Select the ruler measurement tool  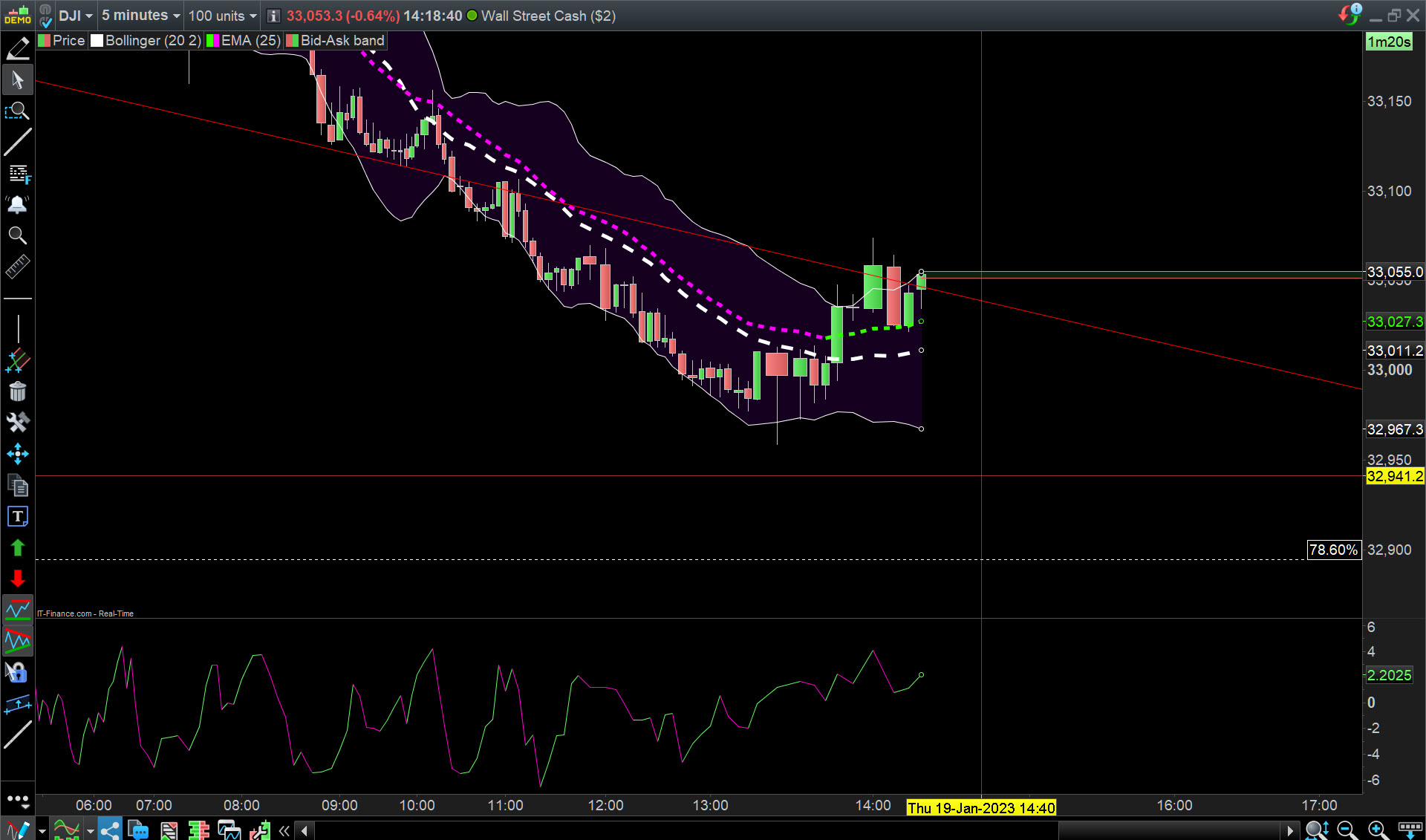click(x=17, y=267)
